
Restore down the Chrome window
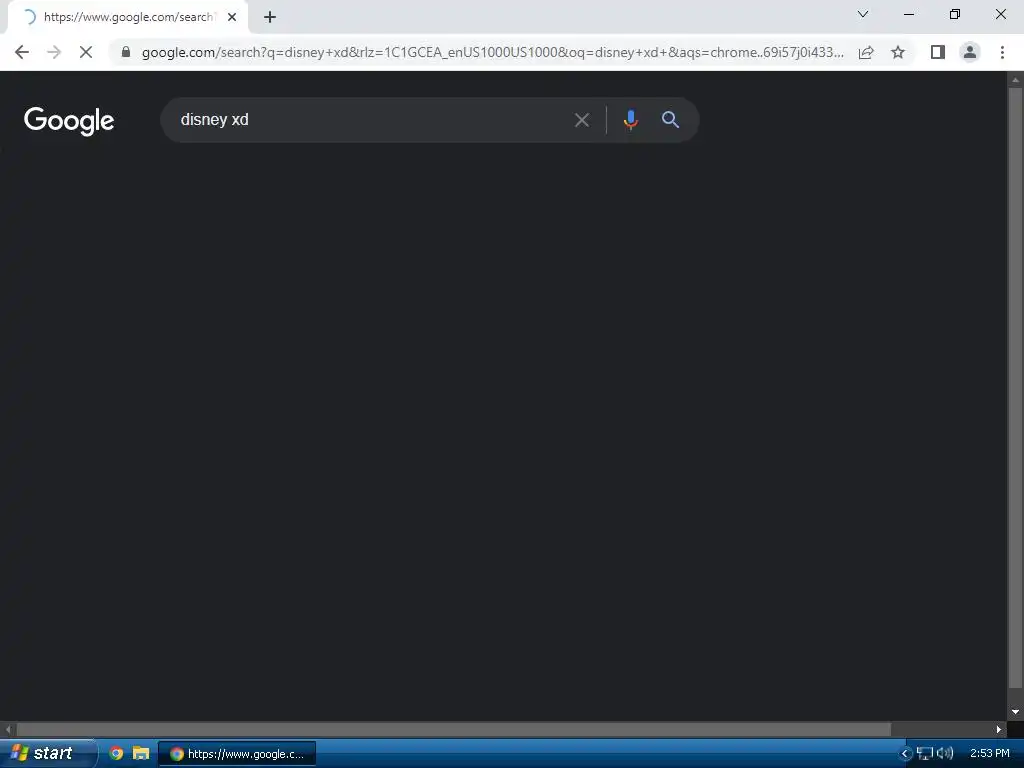[955, 14]
